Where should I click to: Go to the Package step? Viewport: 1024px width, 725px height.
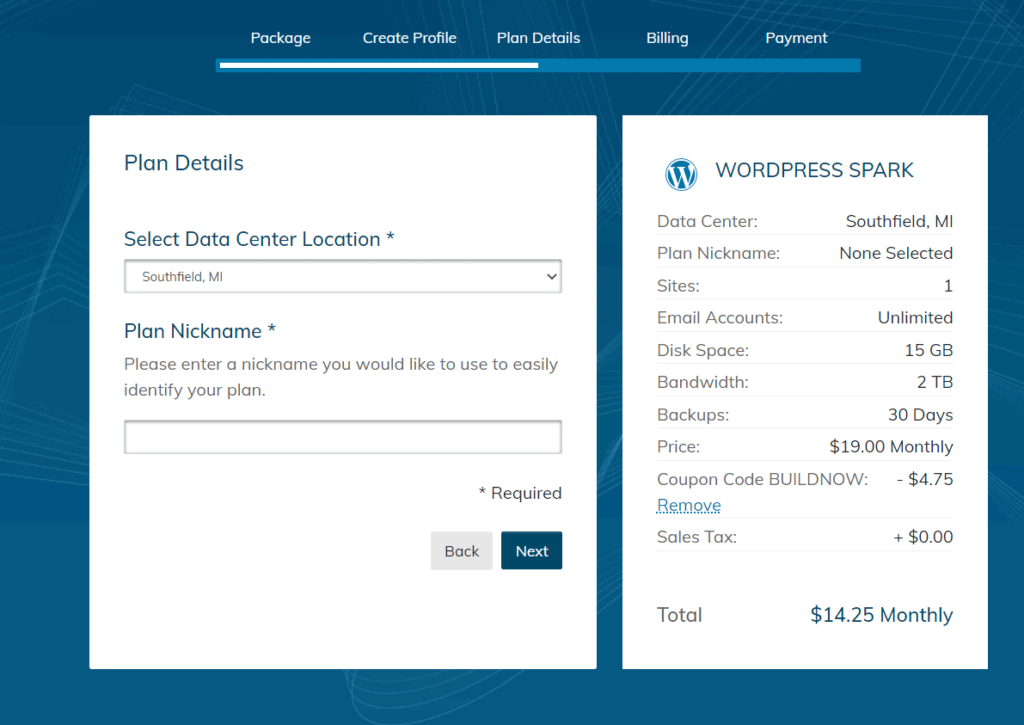coord(281,38)
